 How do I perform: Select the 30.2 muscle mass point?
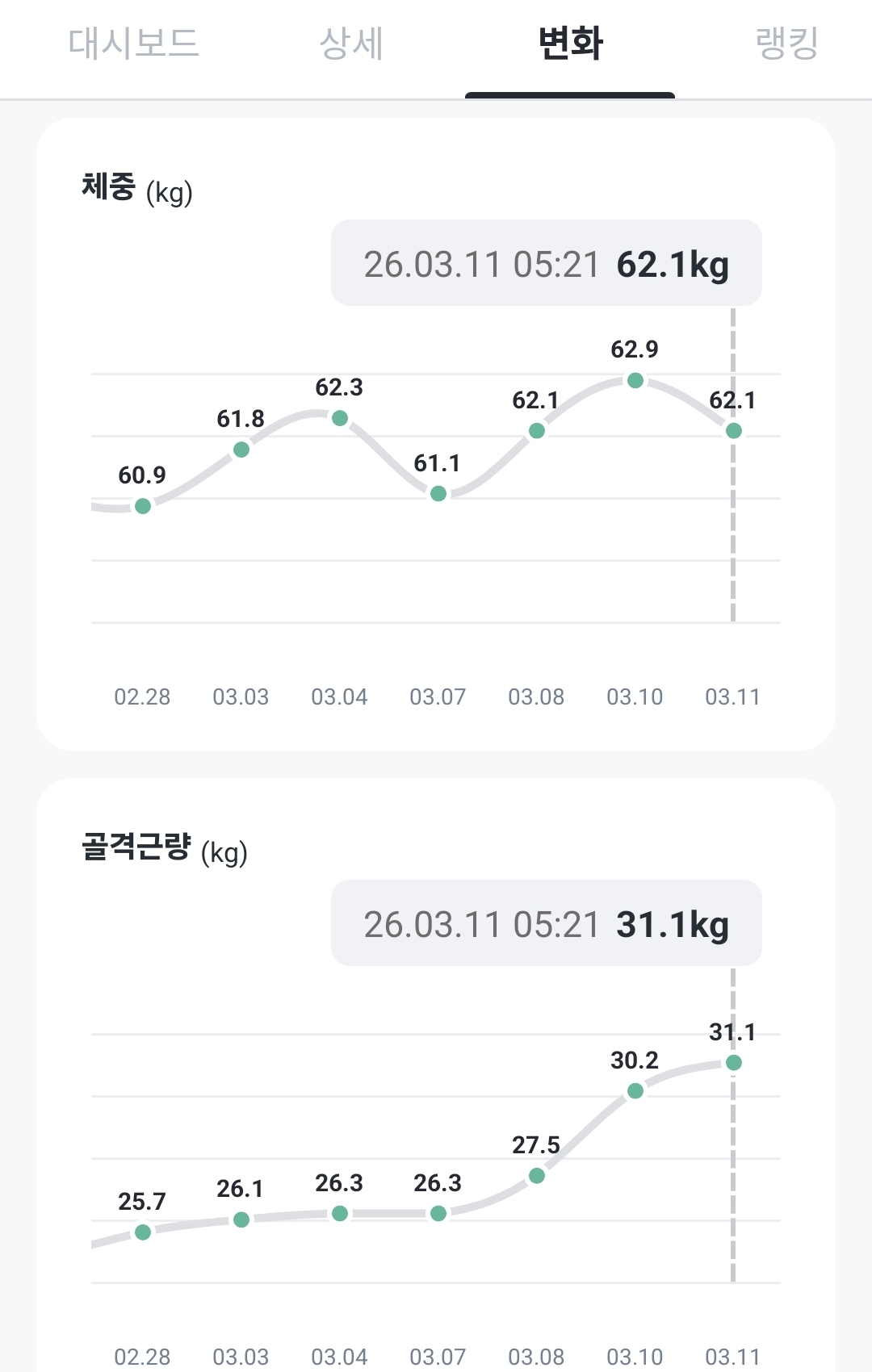tap(635, 1091)
